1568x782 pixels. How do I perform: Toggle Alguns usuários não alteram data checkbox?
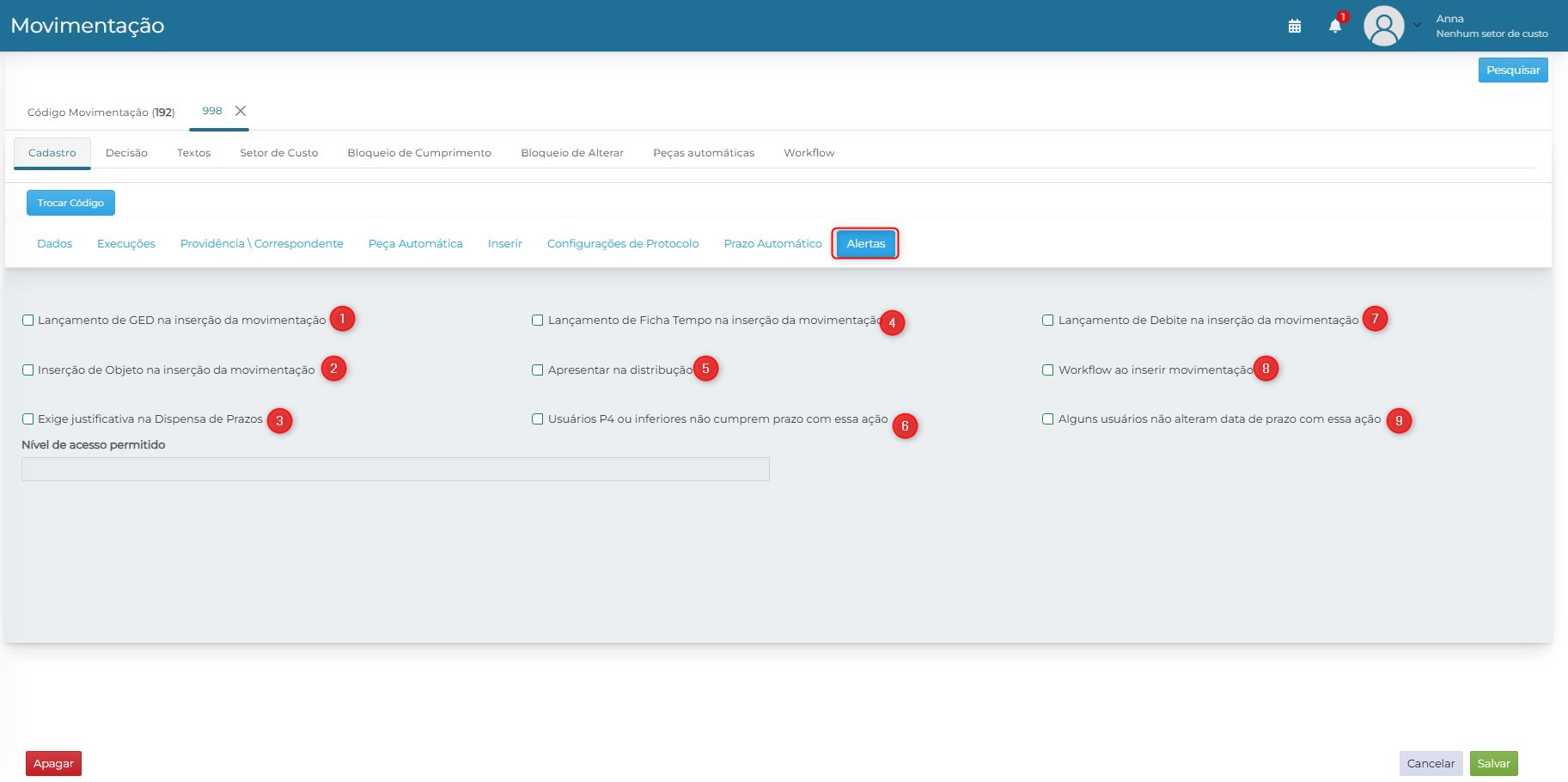(1048, 418)
